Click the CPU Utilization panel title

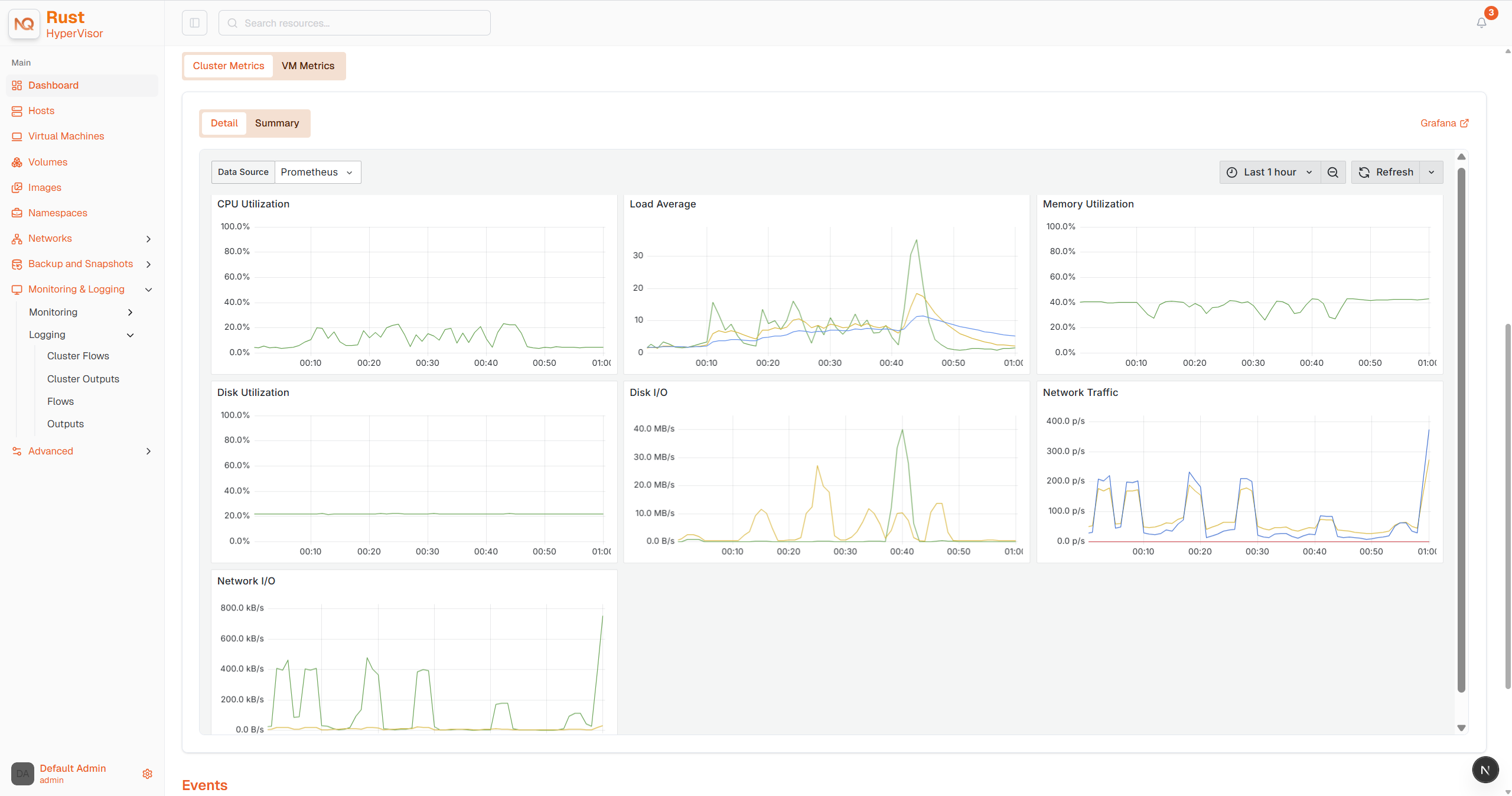253,204
